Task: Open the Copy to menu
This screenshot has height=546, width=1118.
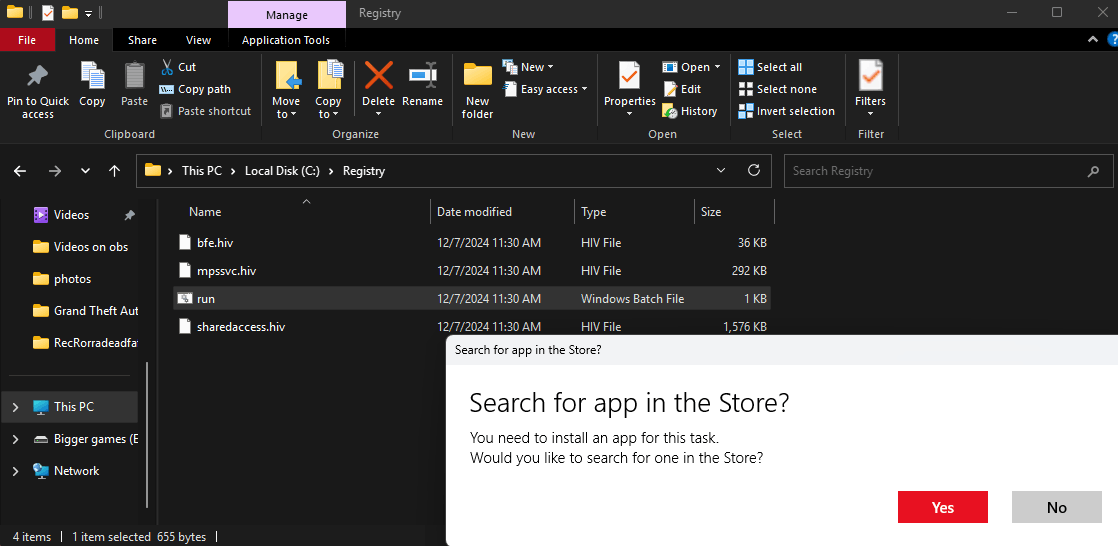Action: [x=328, y=90]
